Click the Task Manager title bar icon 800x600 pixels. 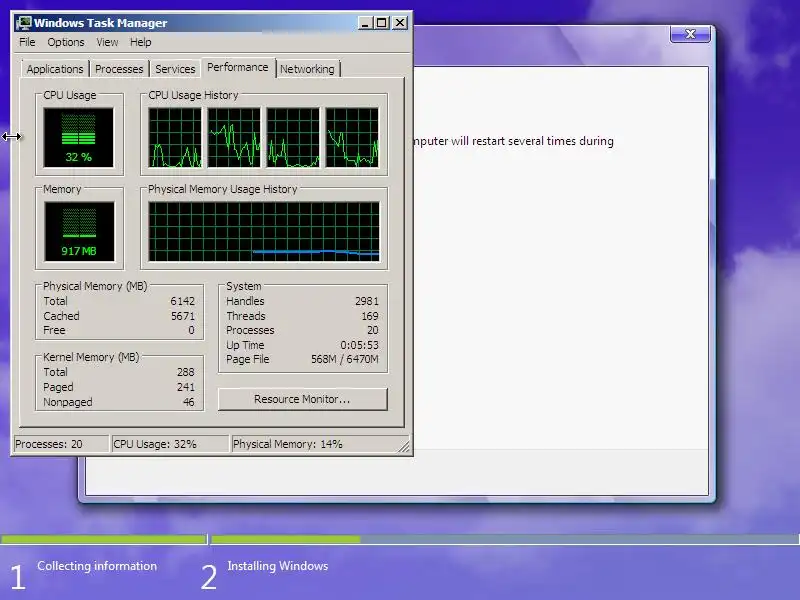(23, 23)
